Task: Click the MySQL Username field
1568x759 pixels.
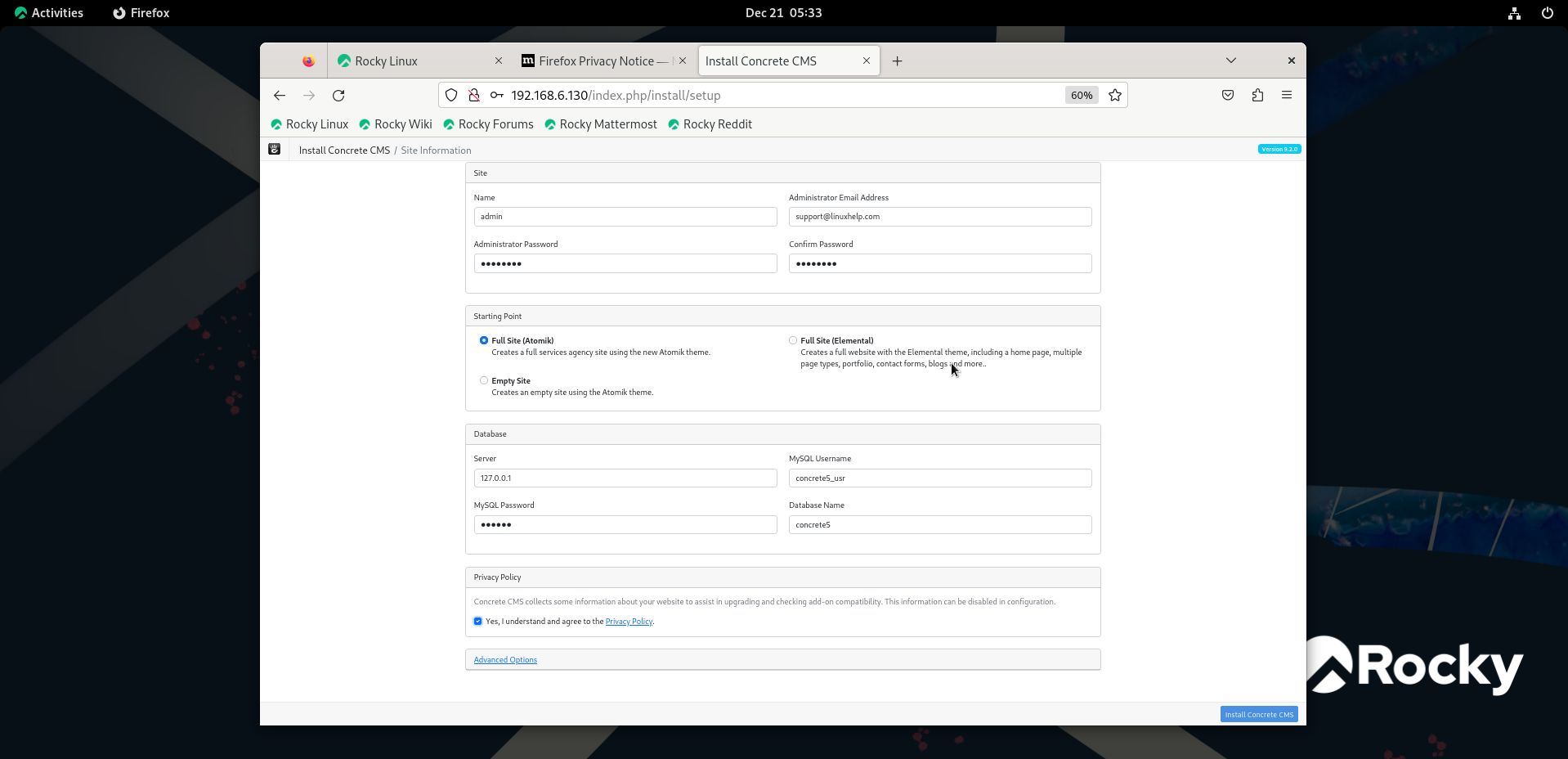Action: pyautogui.click(x=940, y=478)
